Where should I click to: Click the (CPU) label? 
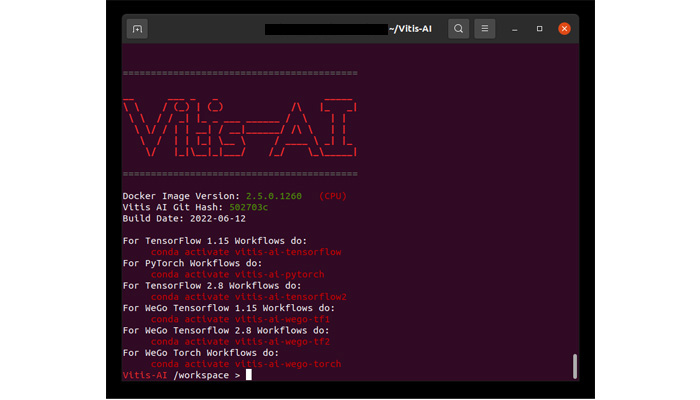click(333, 196)
